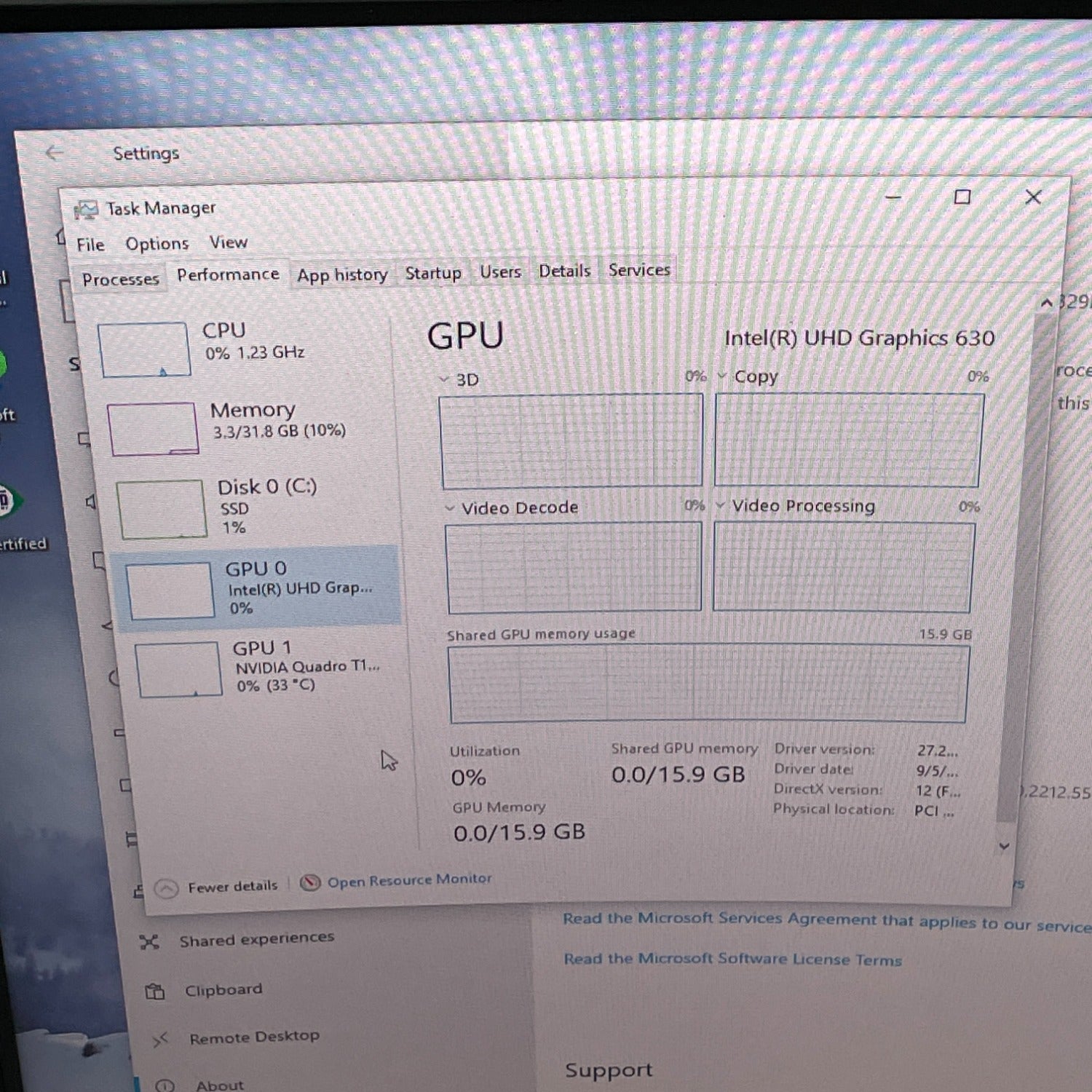Click the Task Manager title bar icon
The height and width of the screenshot is (1092, 1092).
click(86, 210)
